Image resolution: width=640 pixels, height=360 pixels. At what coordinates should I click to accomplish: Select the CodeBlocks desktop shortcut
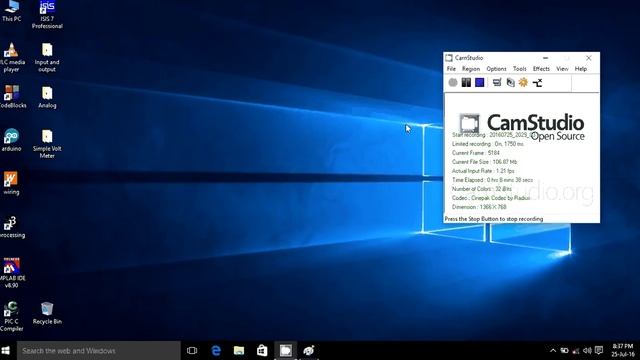click(12, 97)
